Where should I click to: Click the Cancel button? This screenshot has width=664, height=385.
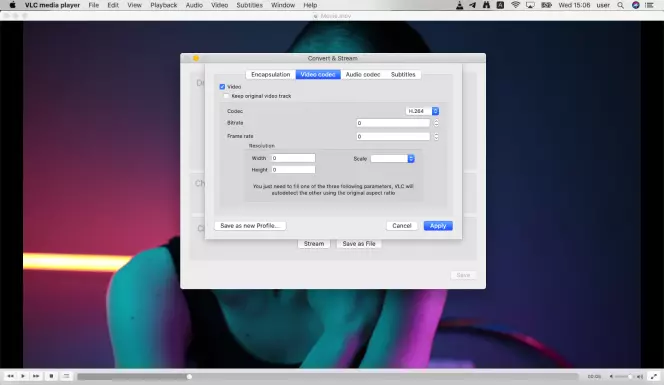click(x=402, y=226)
